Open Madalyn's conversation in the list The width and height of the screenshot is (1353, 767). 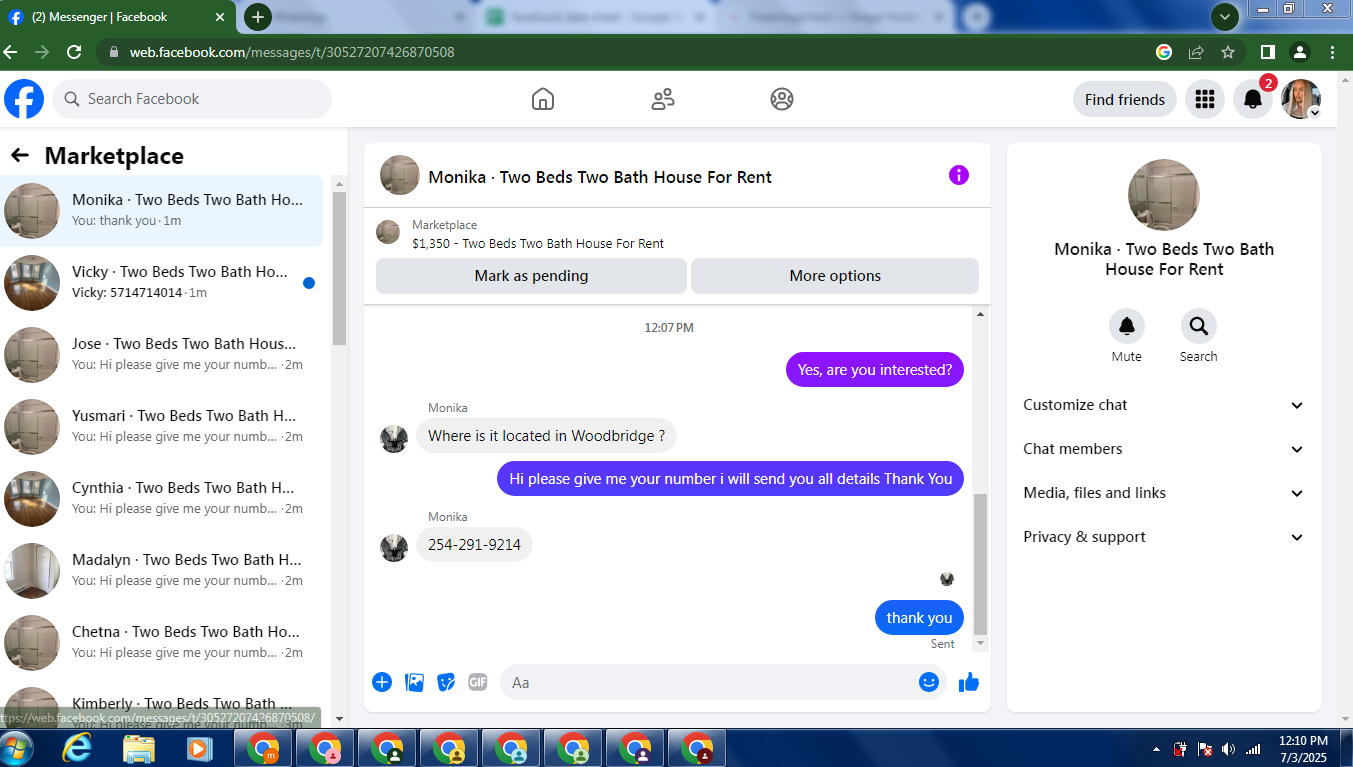click(162, 570)
